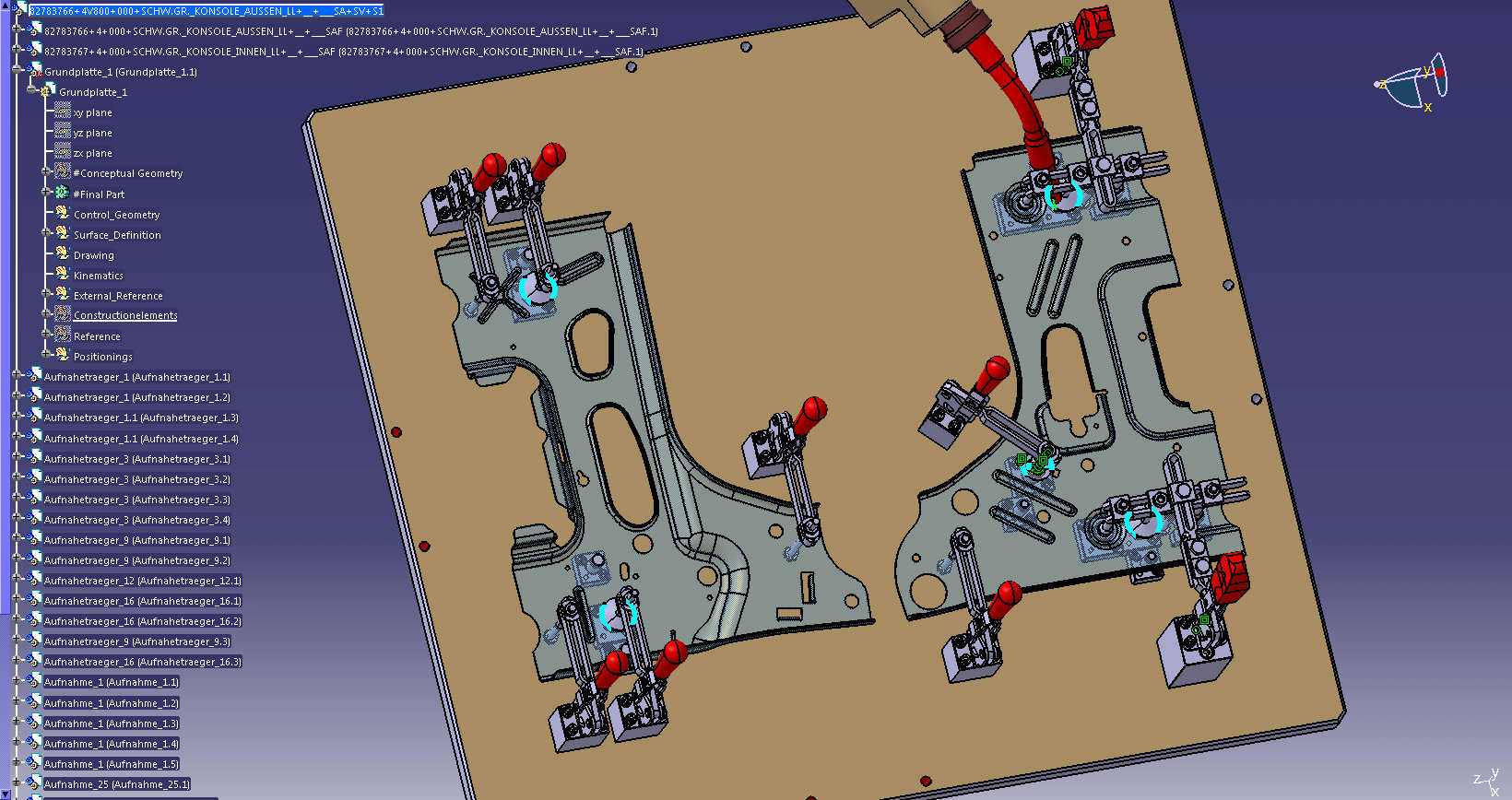This screenshot has height=800, width=1512.
Task: Expand Aufnahmetraeger_3 (Aufnahmetraeger_3.3) node
Action: 17,499
